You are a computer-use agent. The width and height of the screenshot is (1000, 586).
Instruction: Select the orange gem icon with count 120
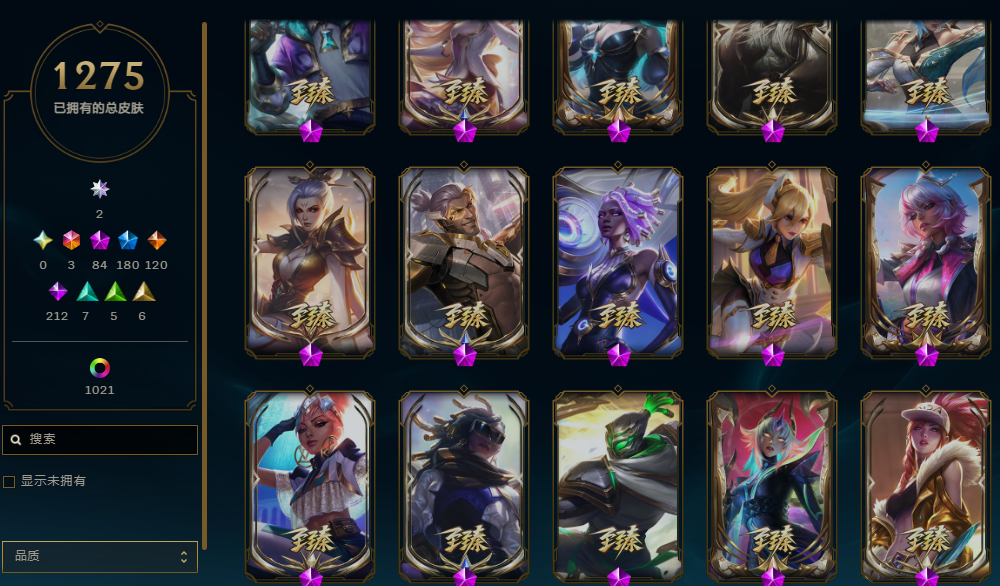(x=157, y=240)
